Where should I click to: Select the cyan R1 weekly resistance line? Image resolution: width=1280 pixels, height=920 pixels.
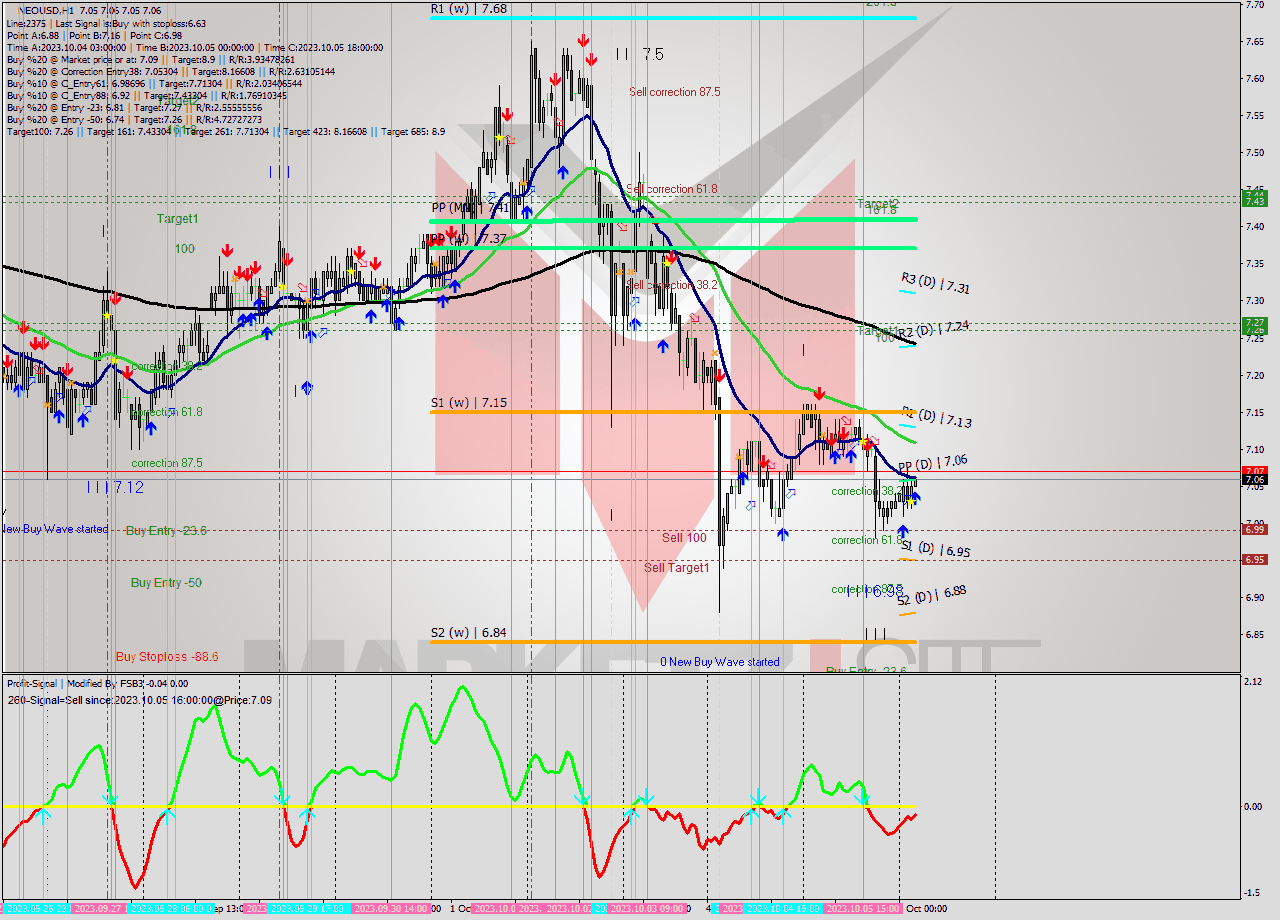click(x=674, y=17)
